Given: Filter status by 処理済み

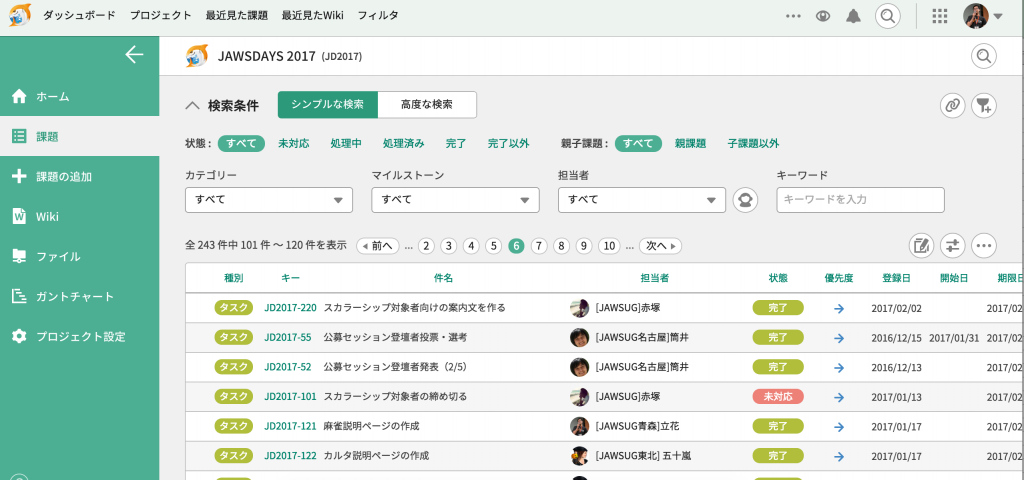Looking at the screenshot, I should 404,144.
